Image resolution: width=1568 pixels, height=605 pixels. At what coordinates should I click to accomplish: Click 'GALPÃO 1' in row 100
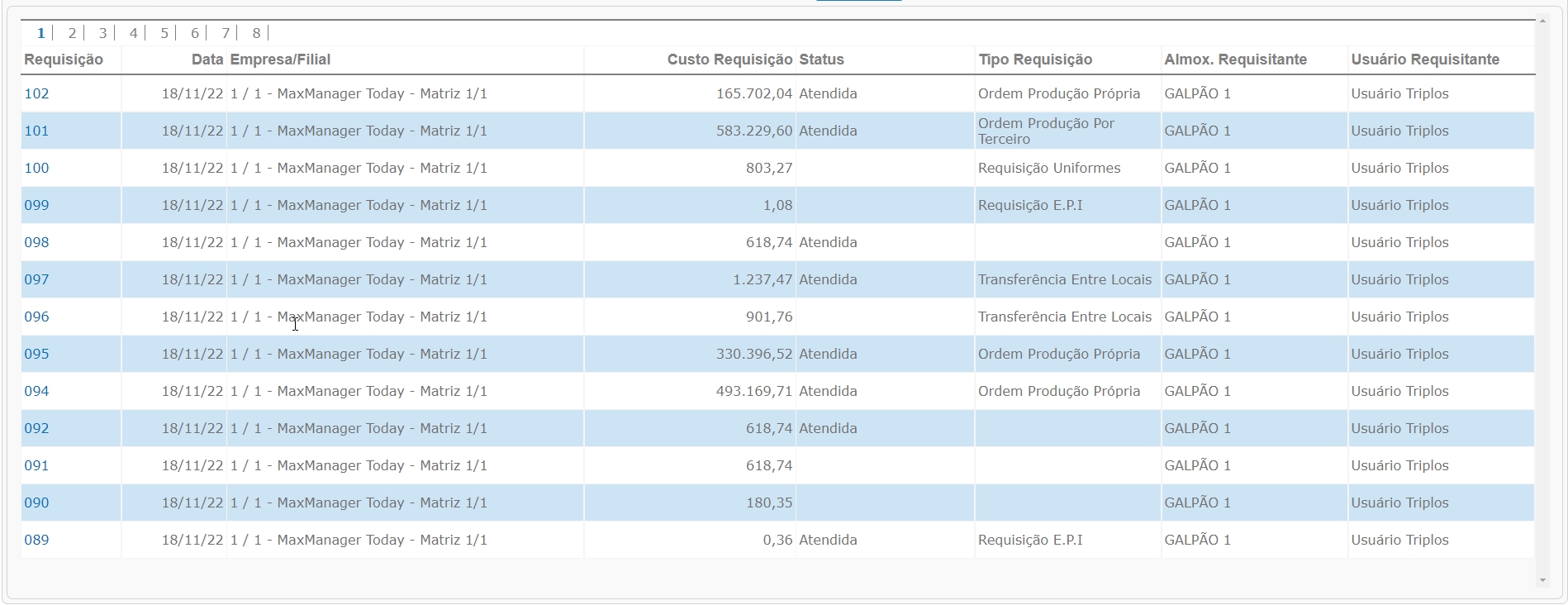[x=1197, y=168]
